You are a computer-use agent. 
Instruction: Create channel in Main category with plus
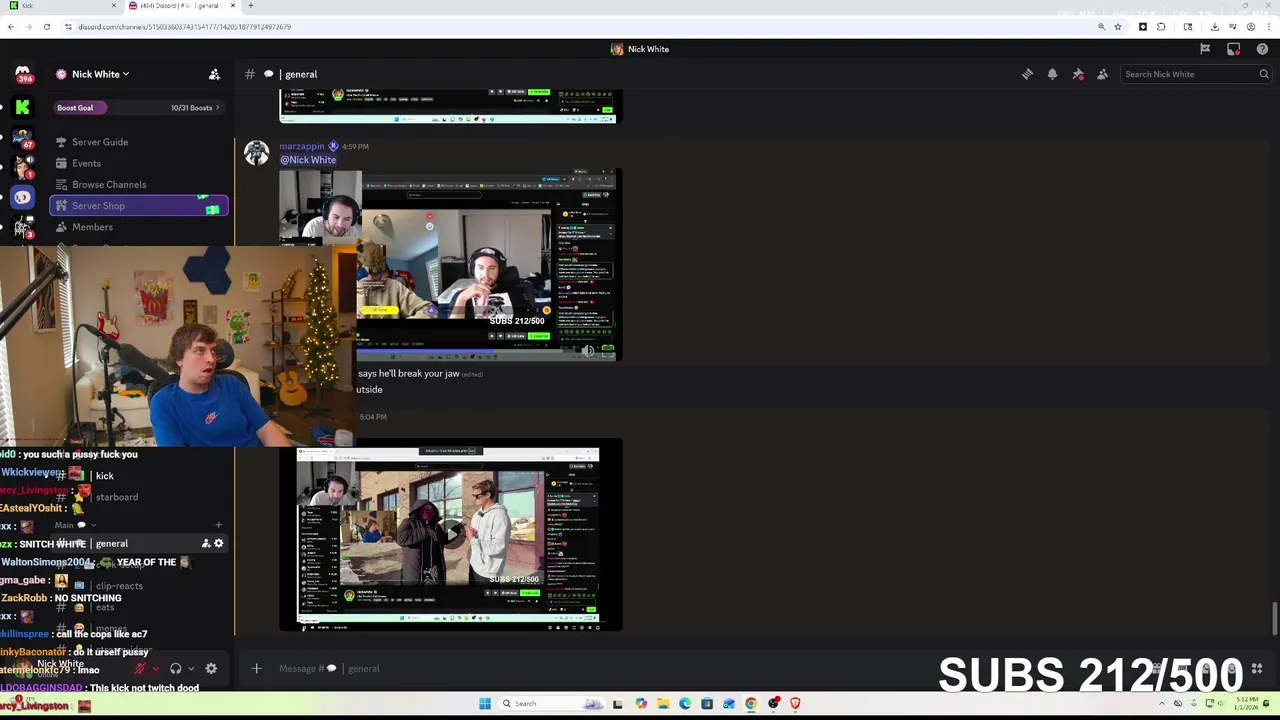219,524
